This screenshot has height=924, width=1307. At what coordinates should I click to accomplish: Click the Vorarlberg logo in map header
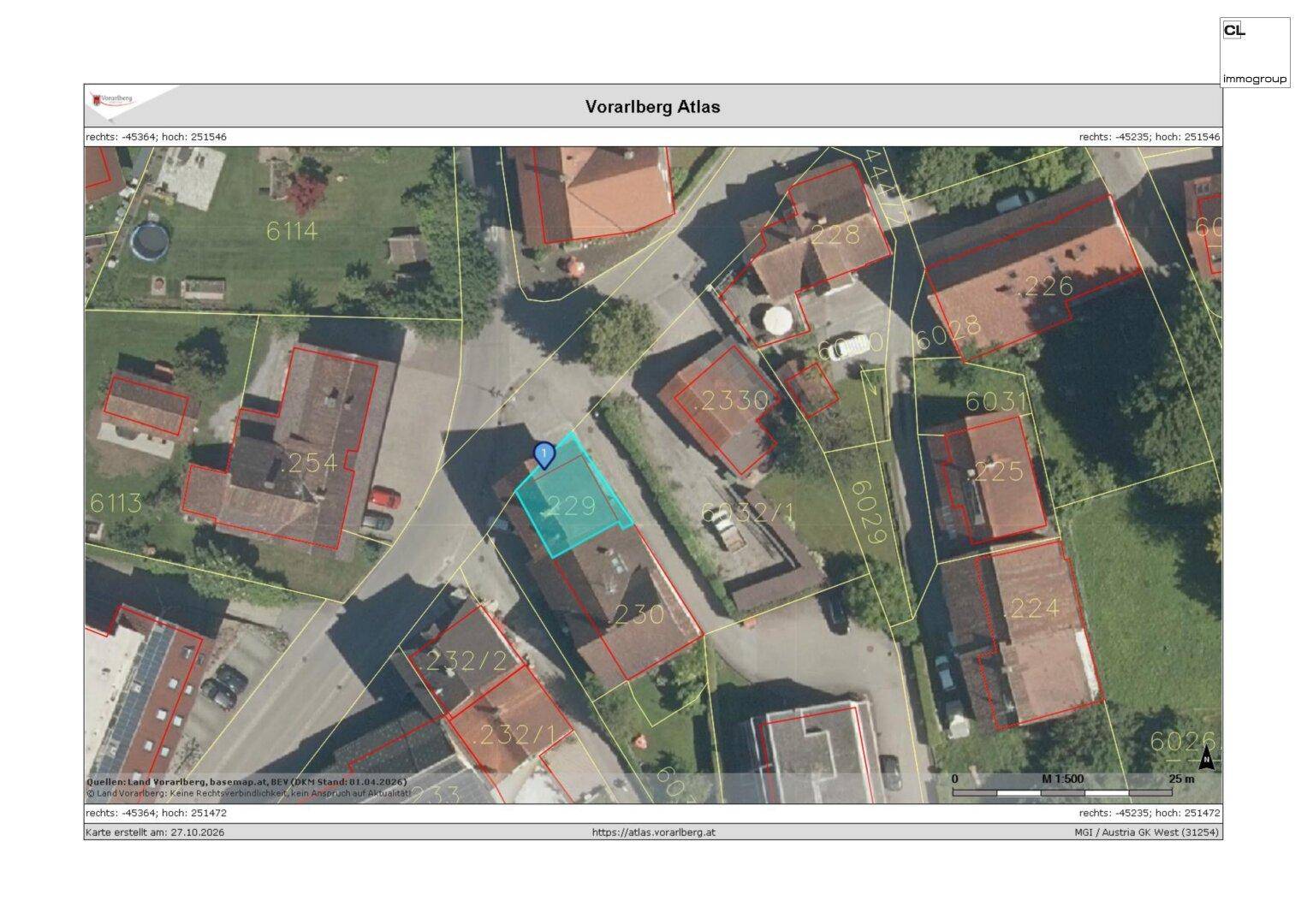click(x=113, y=101)
